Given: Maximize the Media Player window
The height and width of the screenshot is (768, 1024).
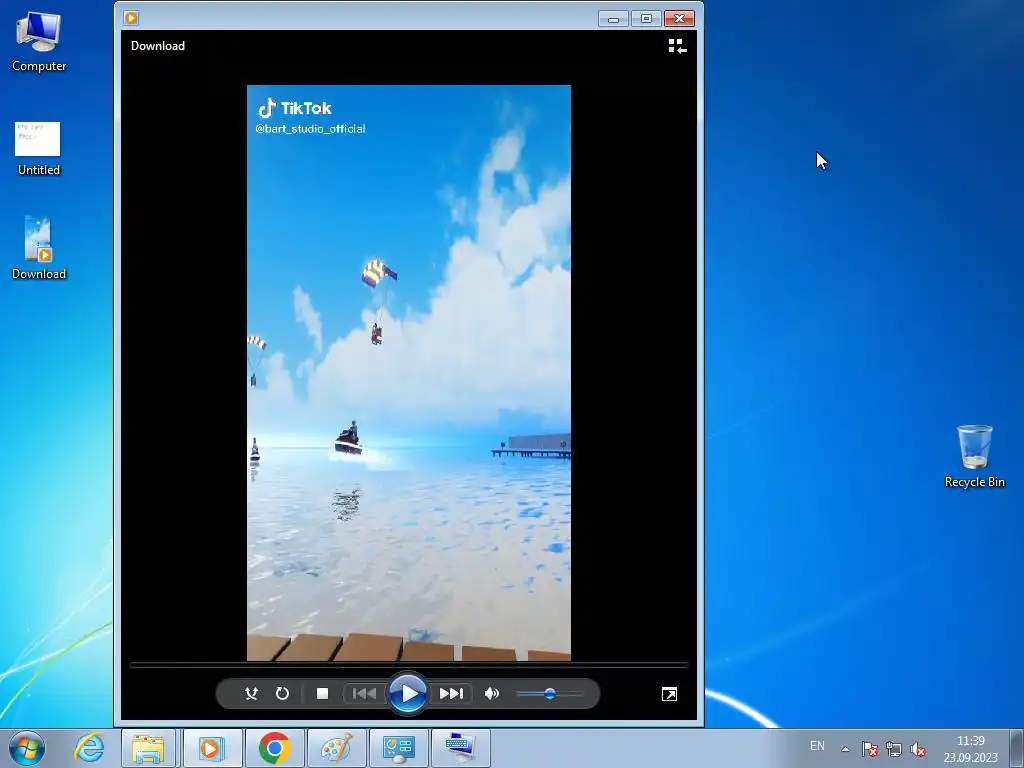Looking at the screenshot, I should [x=646, y=18].
